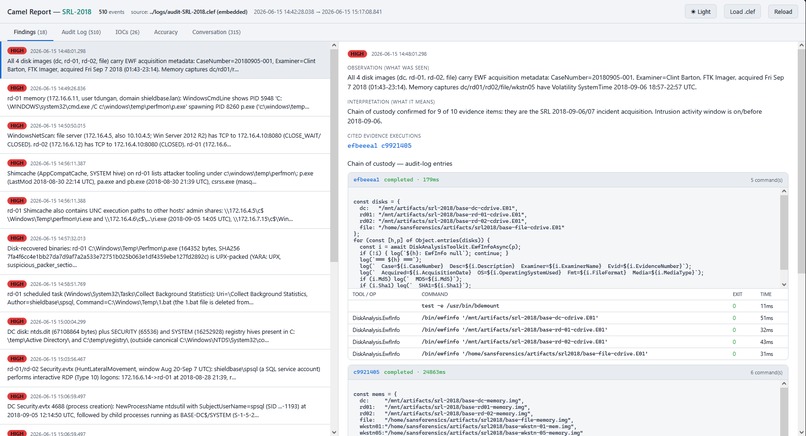Open the Audit Log tab
The image size is (806, 436).
pyautogui.click(x=81, y=32)
